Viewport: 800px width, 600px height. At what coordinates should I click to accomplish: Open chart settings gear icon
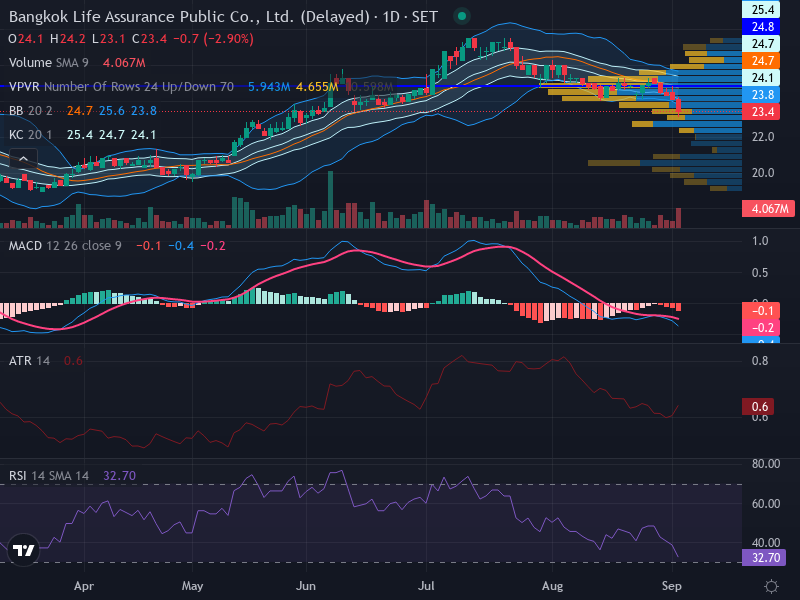pos(771,586)
